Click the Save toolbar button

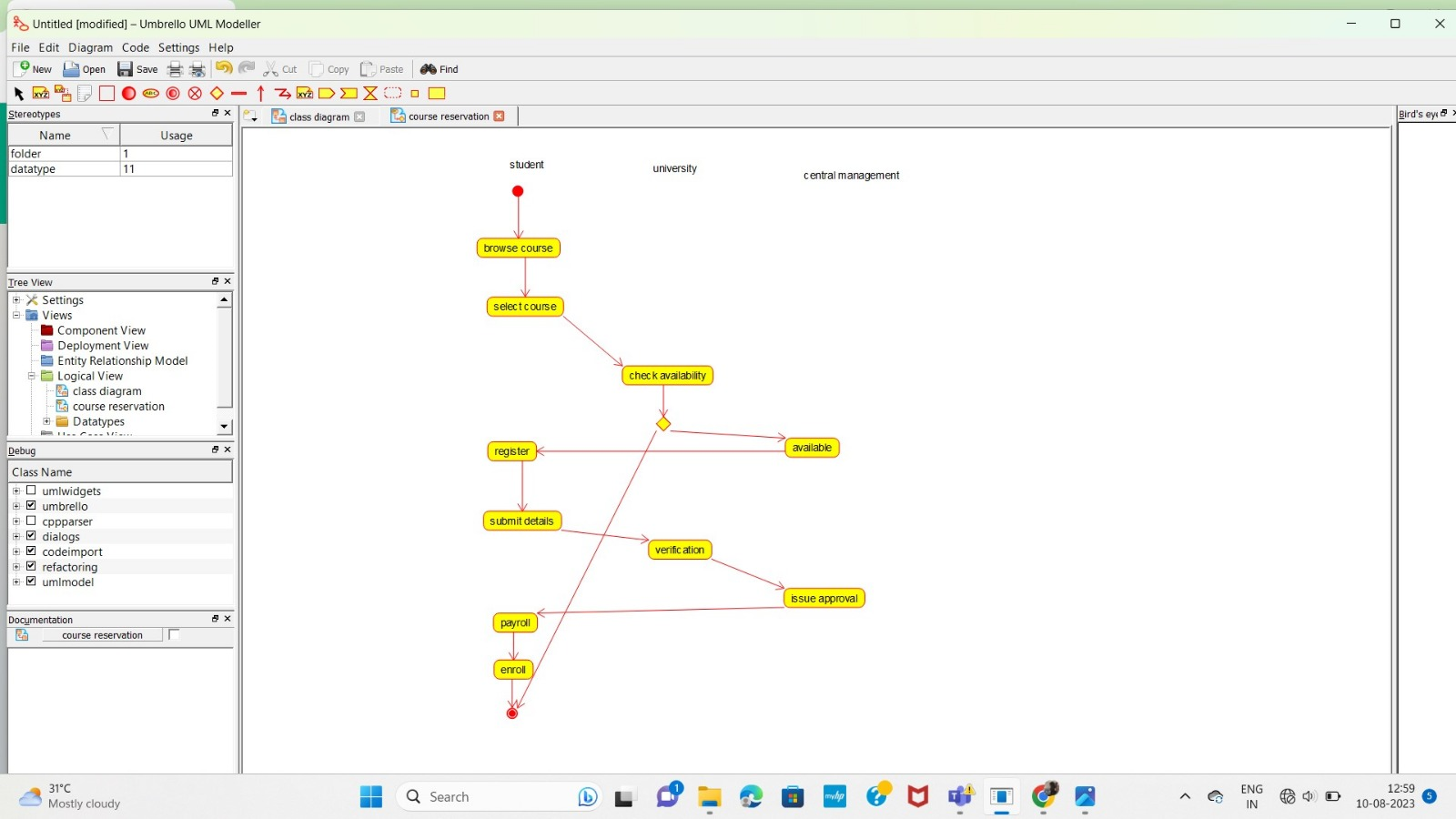click(137, 69)
